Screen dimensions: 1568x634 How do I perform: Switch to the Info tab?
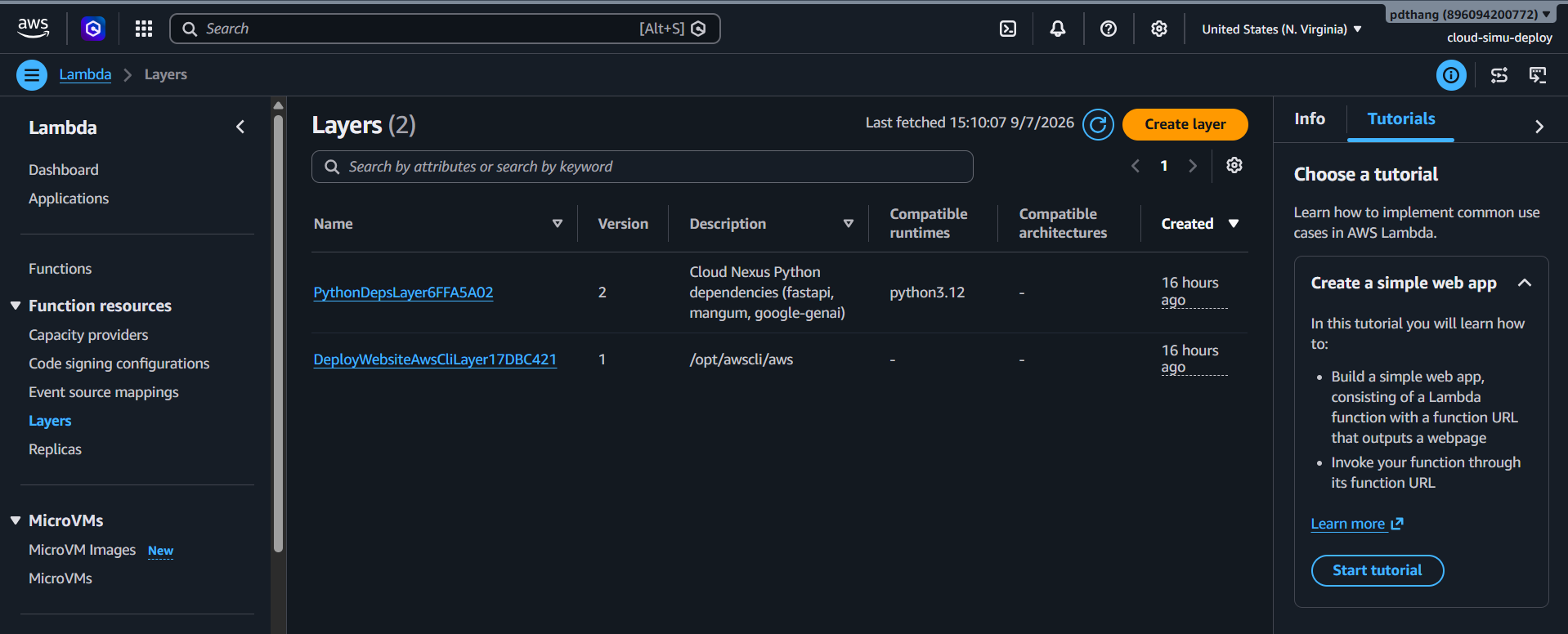click(x=1310, y=119)
